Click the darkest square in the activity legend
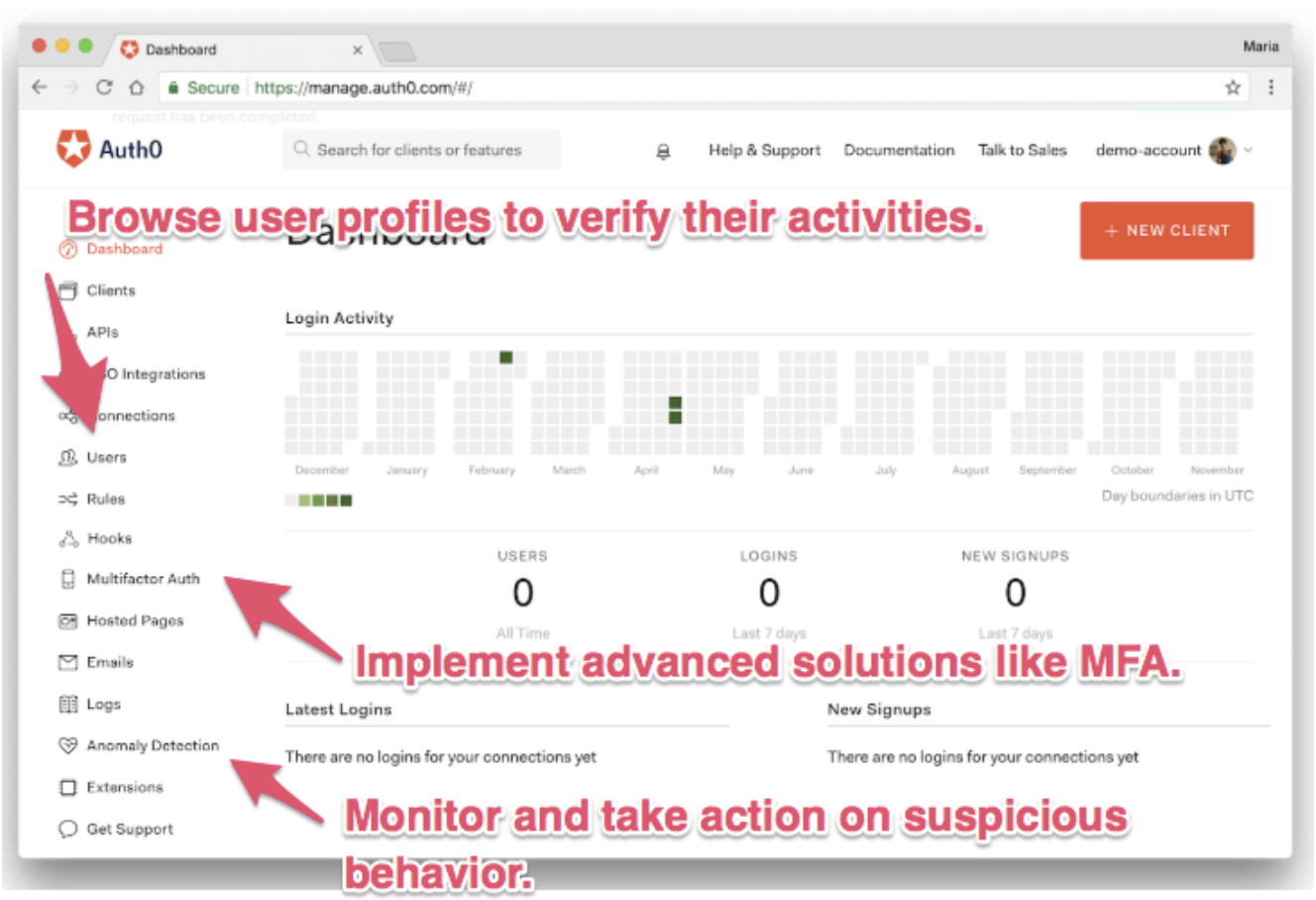Viewport: 1316px width, 900px height. 346,501
